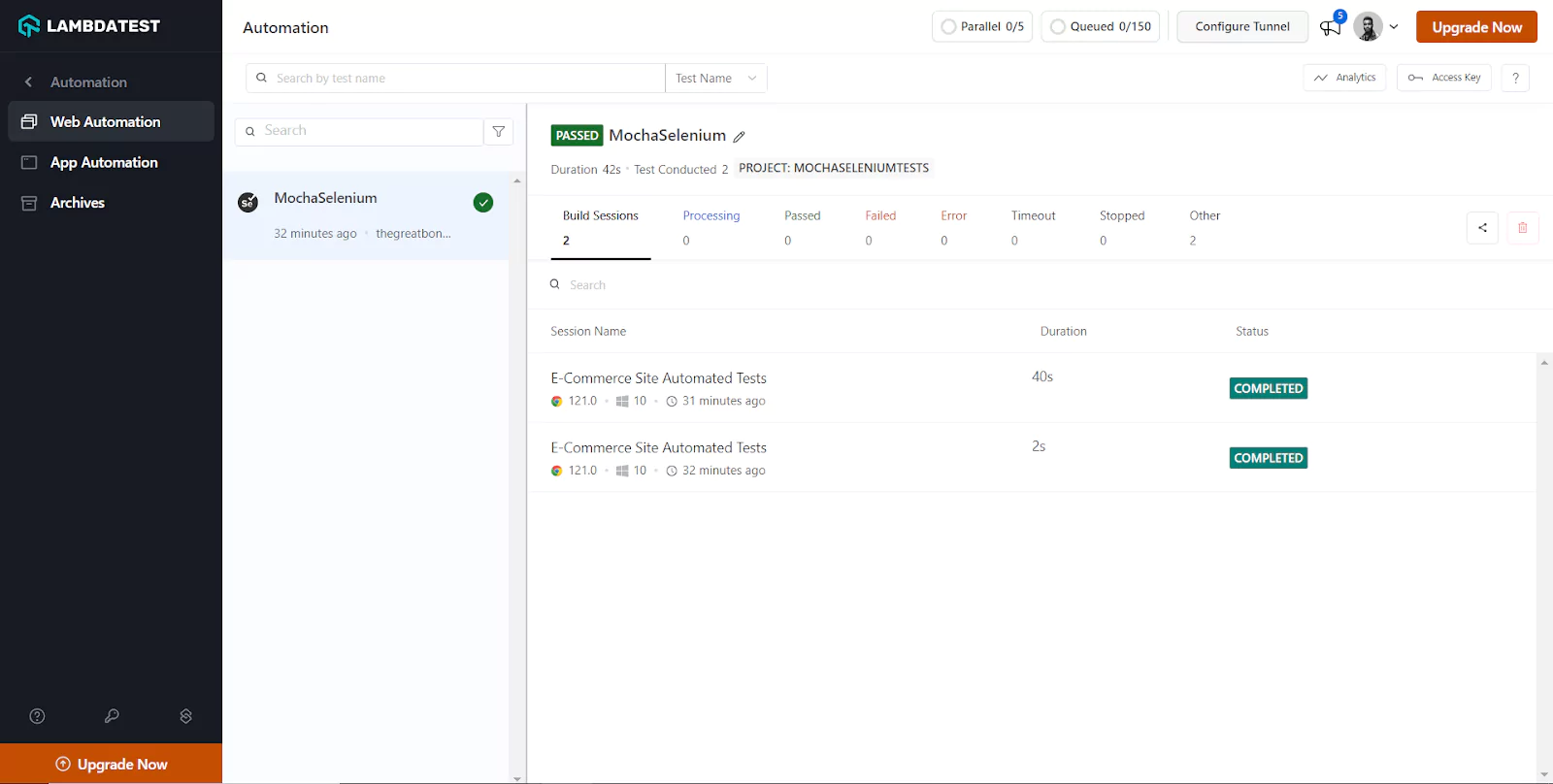The height and width of the screenshot is (784, 1553).
Task: Click the PASSED status badge
Action: 577,136
